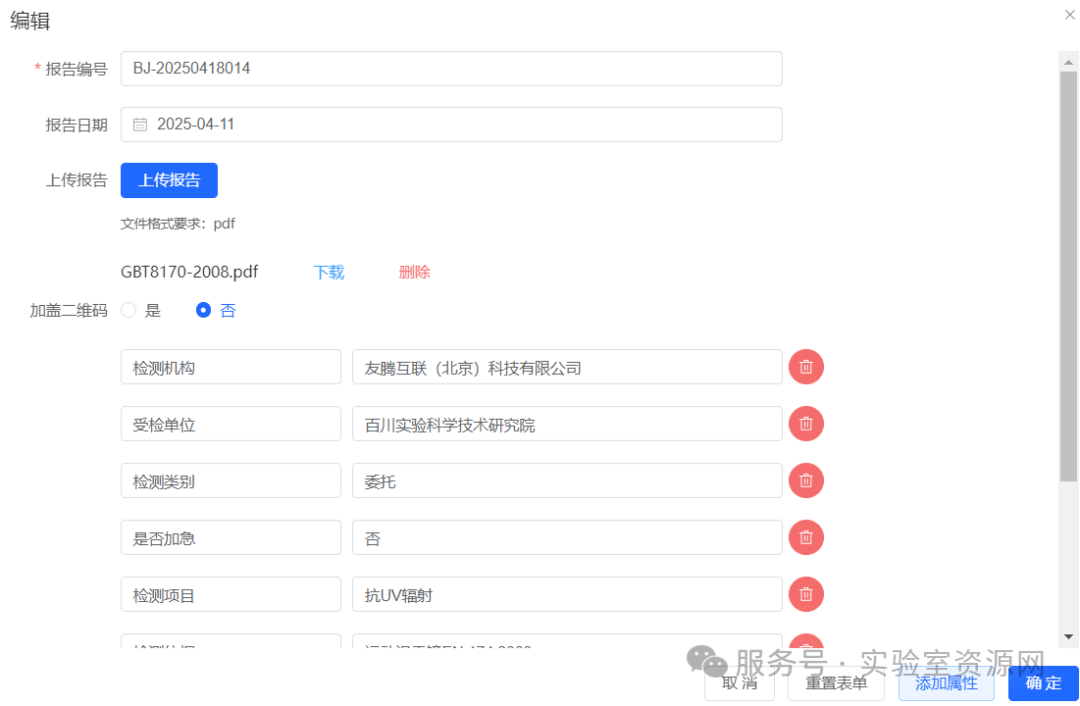The height and width of the screenshot is (706, 1080).
Task: Edit the 委托 value field
Action: point(567,481)
